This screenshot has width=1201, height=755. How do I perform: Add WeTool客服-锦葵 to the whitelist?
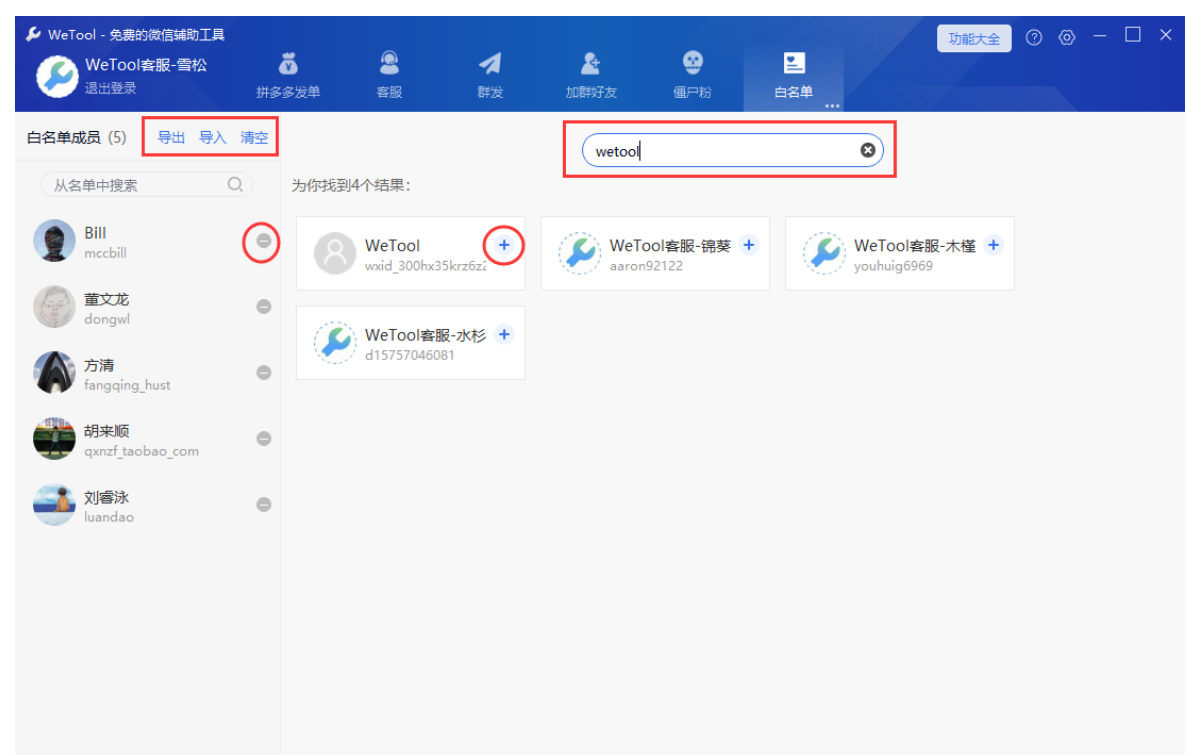[749, 245]
